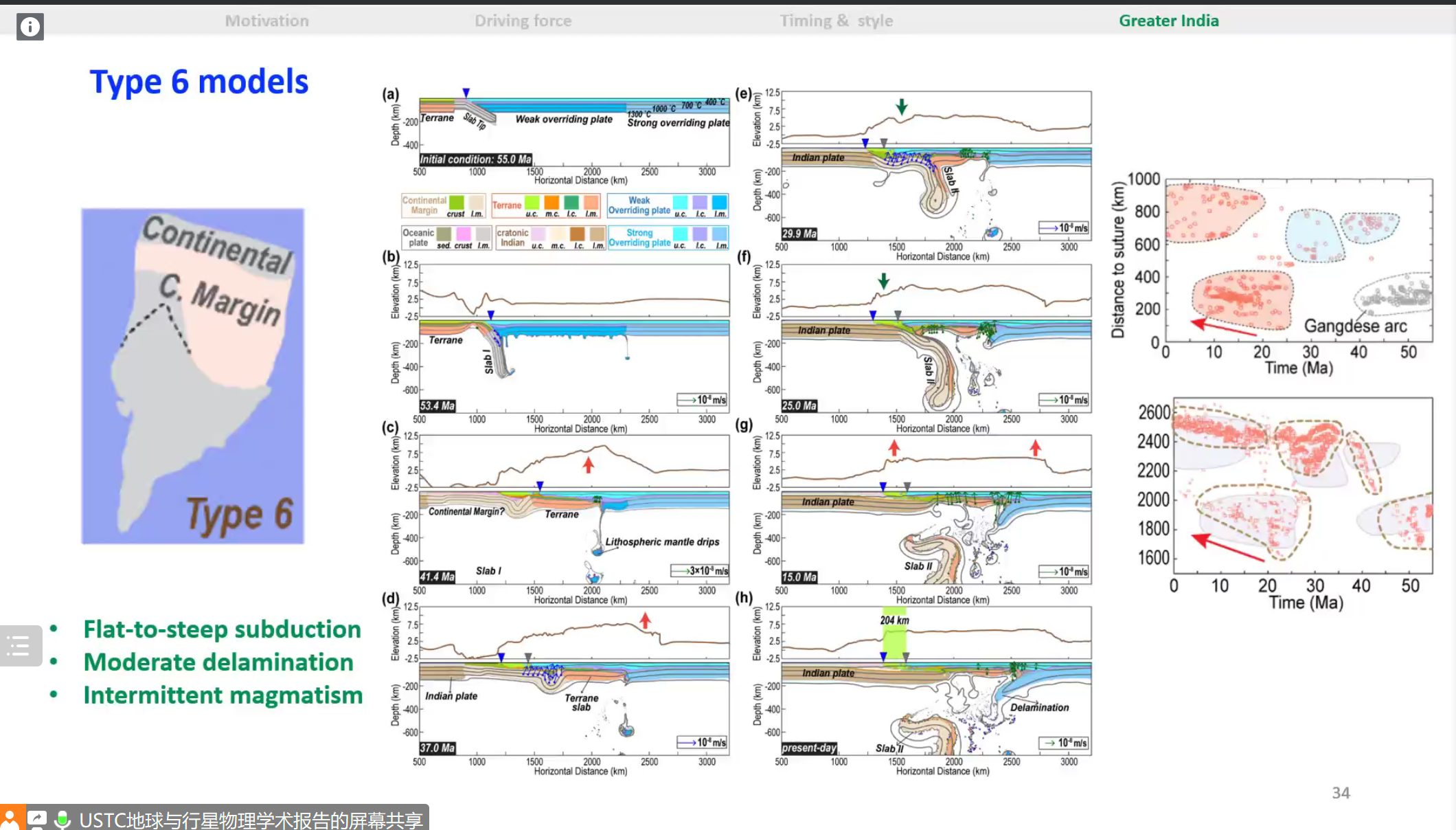The image size is (1456, 830).
Task: Click the '204 km' green annotation
Action: point(894,620)
